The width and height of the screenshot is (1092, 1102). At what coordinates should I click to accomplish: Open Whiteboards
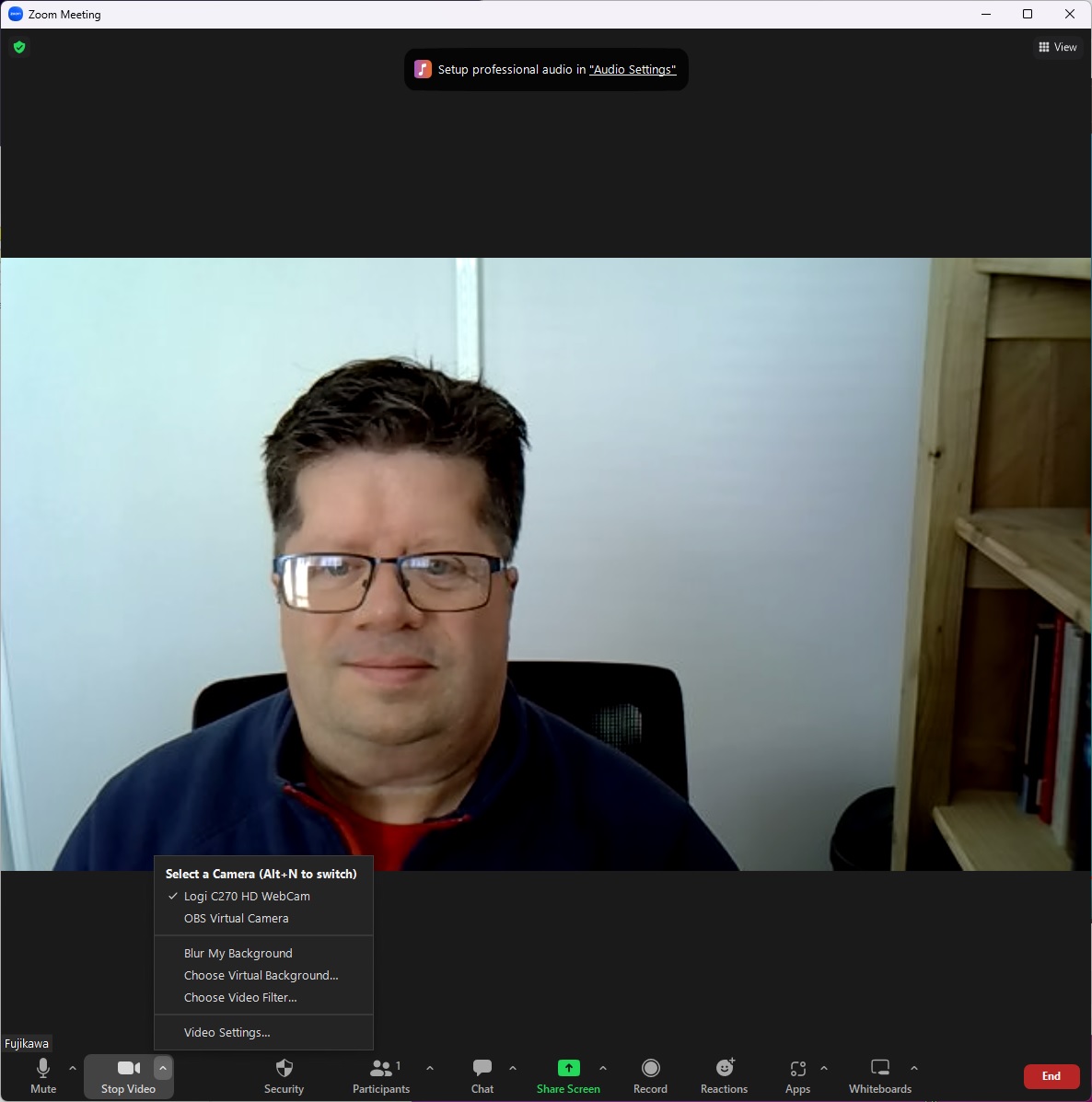click(880, 1074)
